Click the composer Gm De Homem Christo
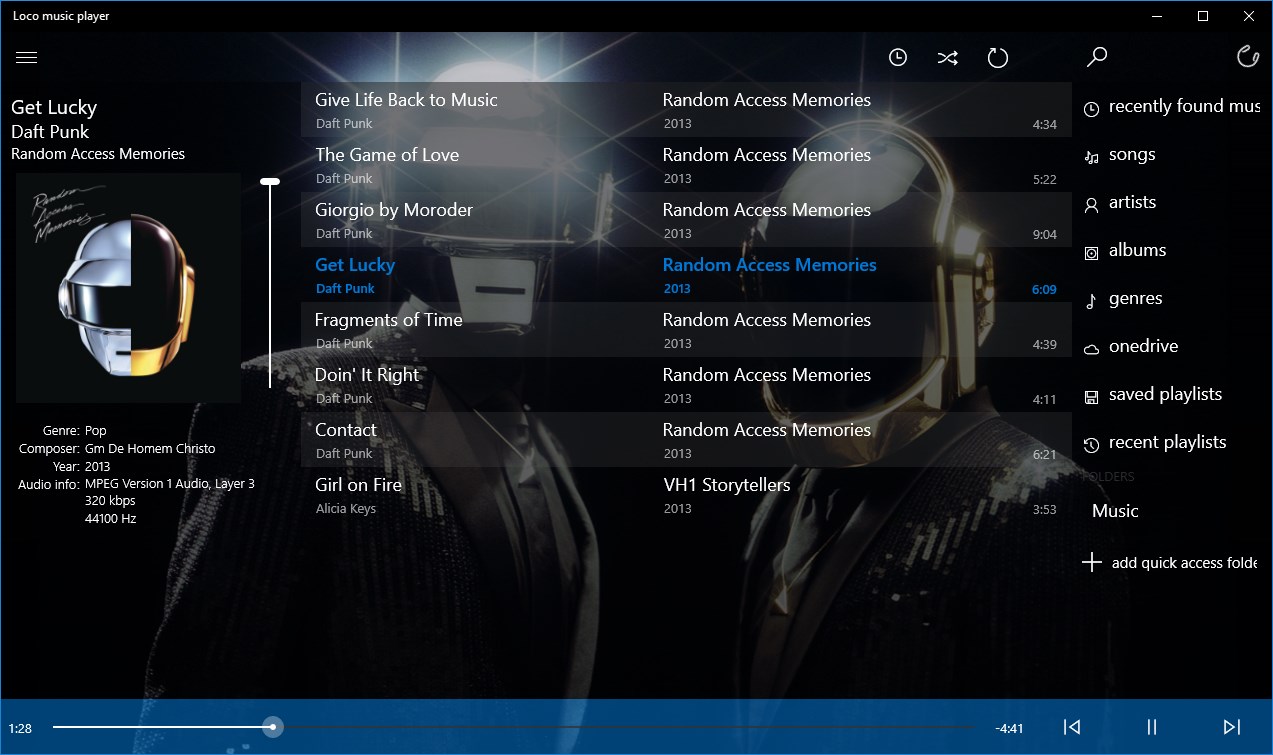This screenshot has height=755, width=1273. pyautogui.click(x=150, y=449)
